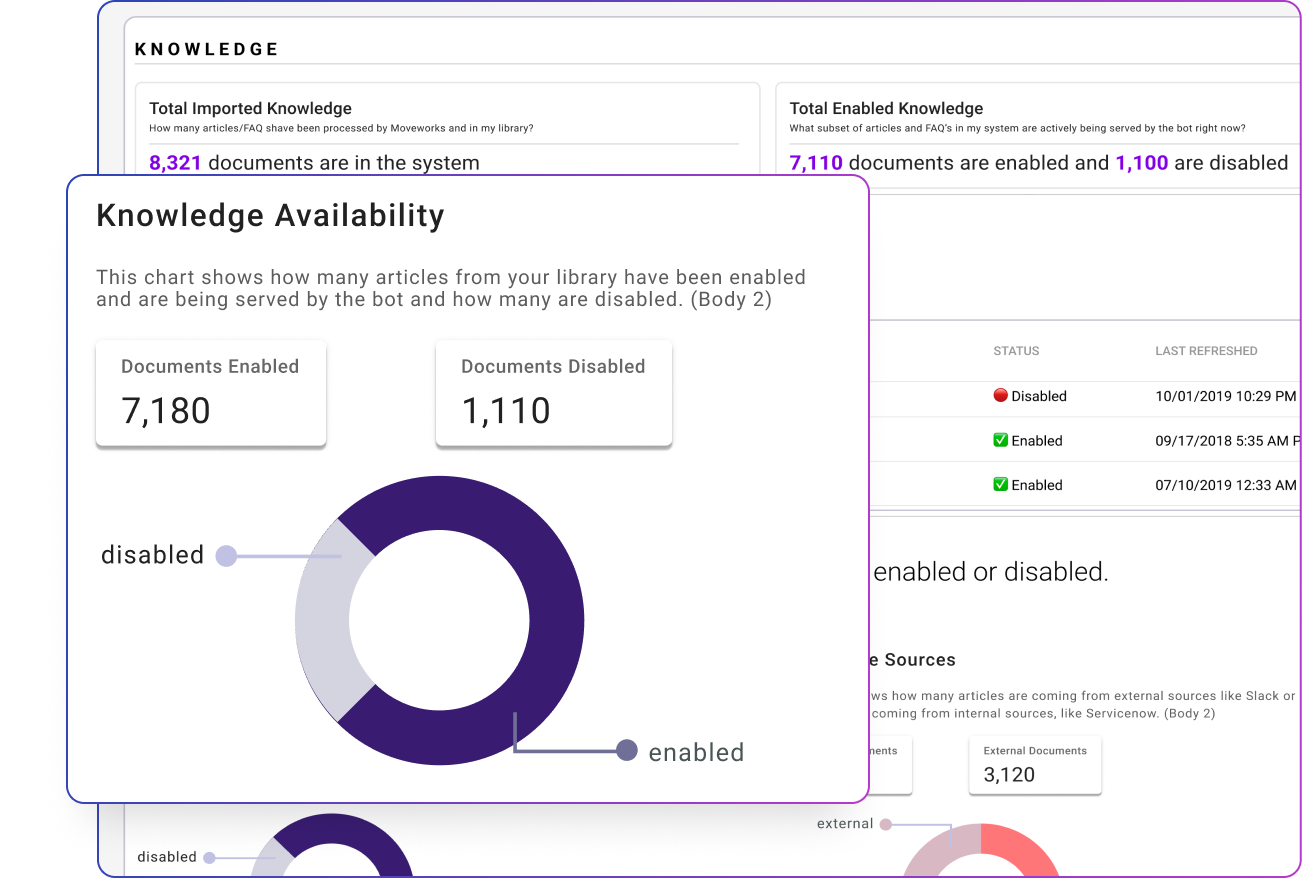Select light gray disabled segment of large donut
Viewport: 1302px width, 878px height.
pos(320,620)
